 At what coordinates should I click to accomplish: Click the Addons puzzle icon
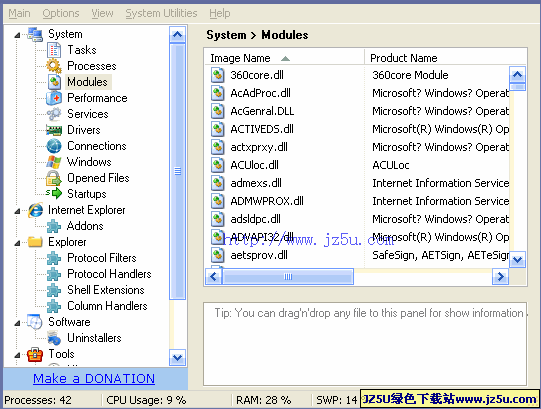[54, 226]
